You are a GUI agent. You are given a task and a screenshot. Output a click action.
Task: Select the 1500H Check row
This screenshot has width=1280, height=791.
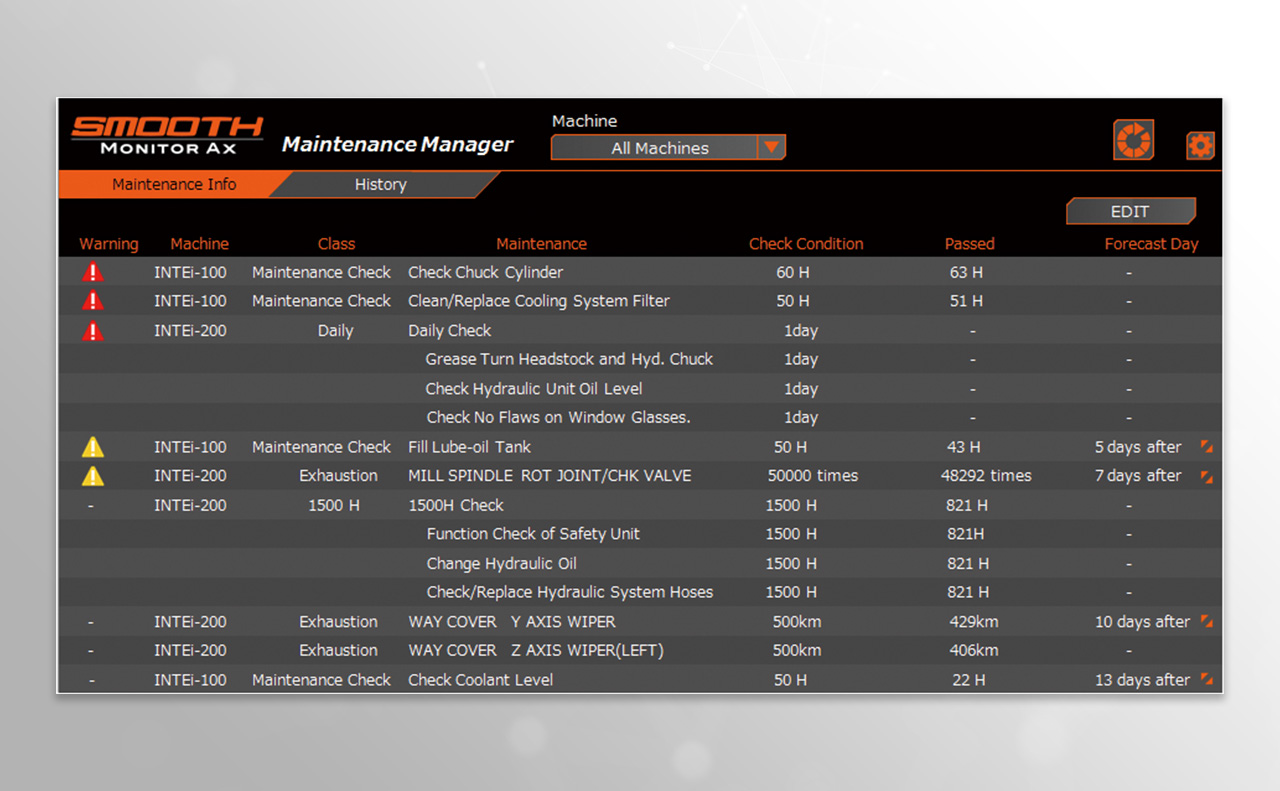[456, 505]
